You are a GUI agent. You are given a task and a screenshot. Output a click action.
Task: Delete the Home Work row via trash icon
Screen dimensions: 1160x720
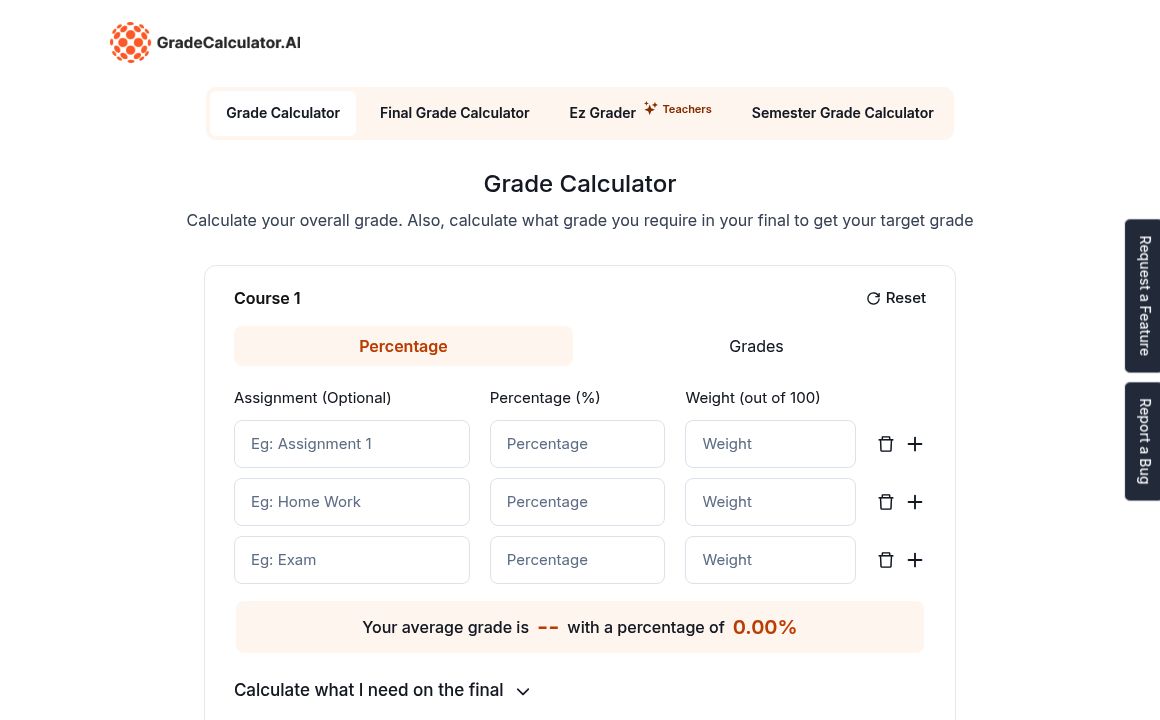[886, 502]
